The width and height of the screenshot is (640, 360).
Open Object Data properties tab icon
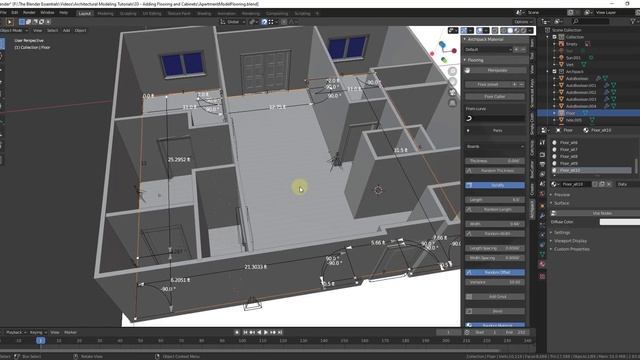[542, 254]
